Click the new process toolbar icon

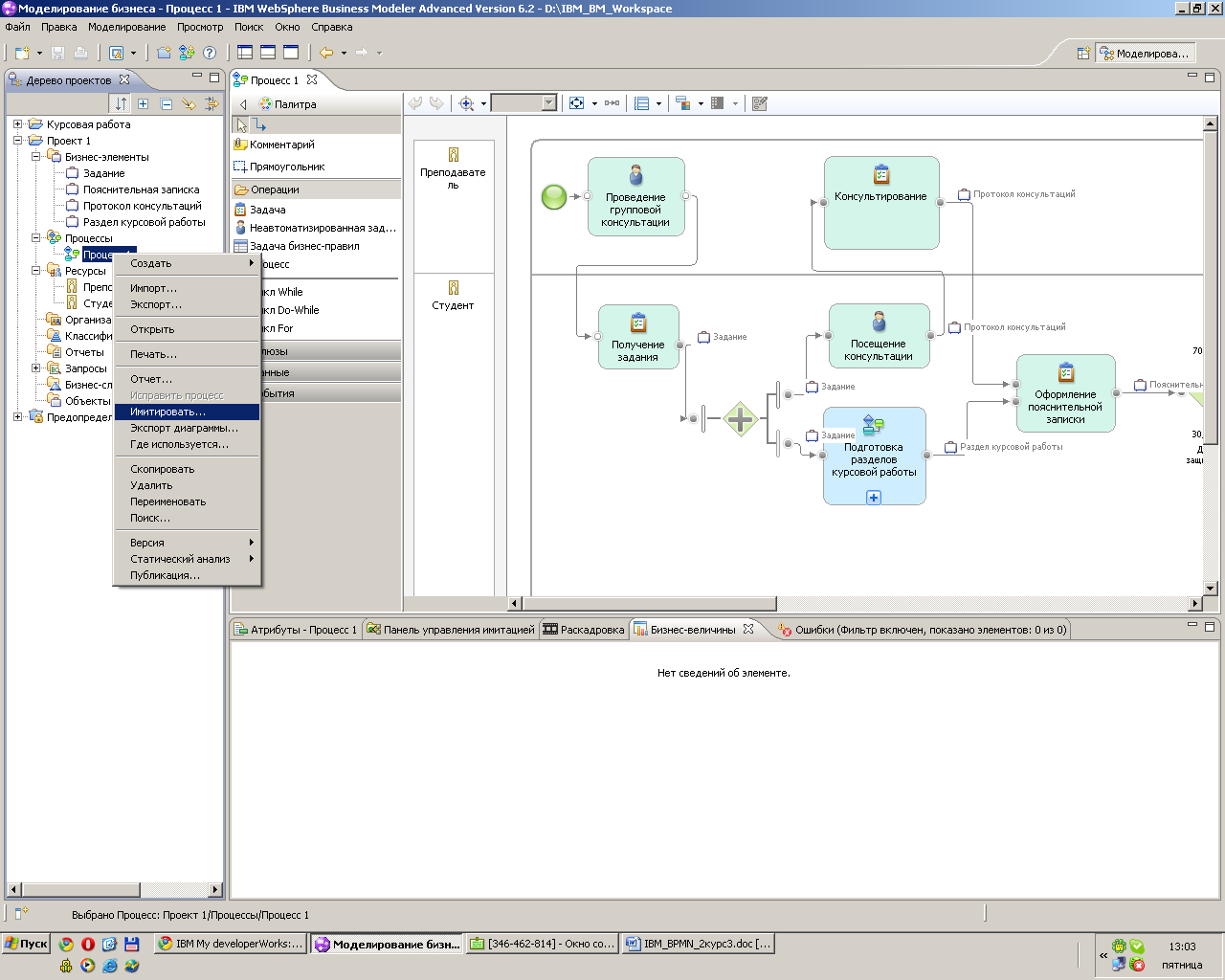coord(187,53)
